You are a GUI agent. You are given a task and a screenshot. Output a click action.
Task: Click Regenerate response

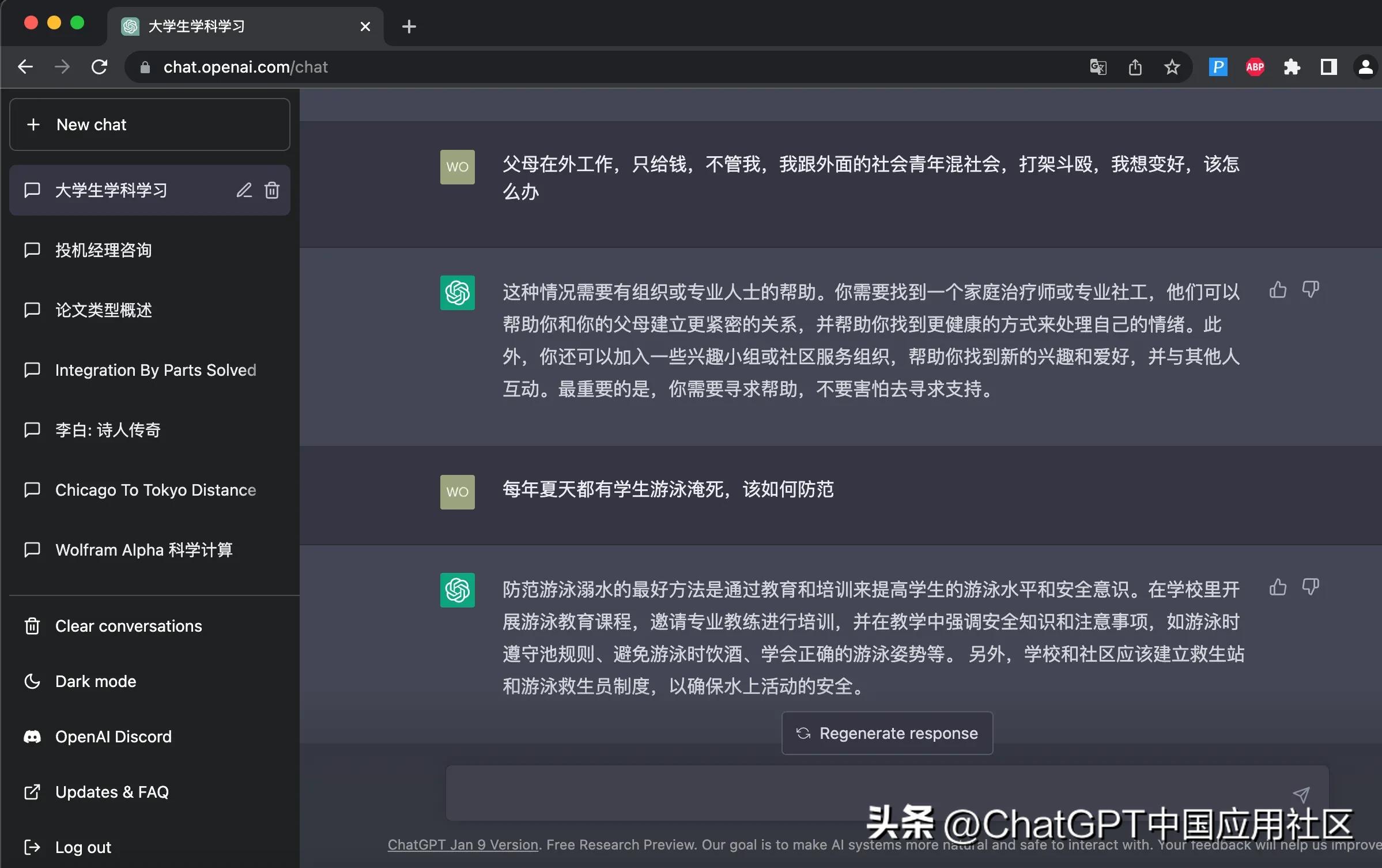[x=887, y=733]
